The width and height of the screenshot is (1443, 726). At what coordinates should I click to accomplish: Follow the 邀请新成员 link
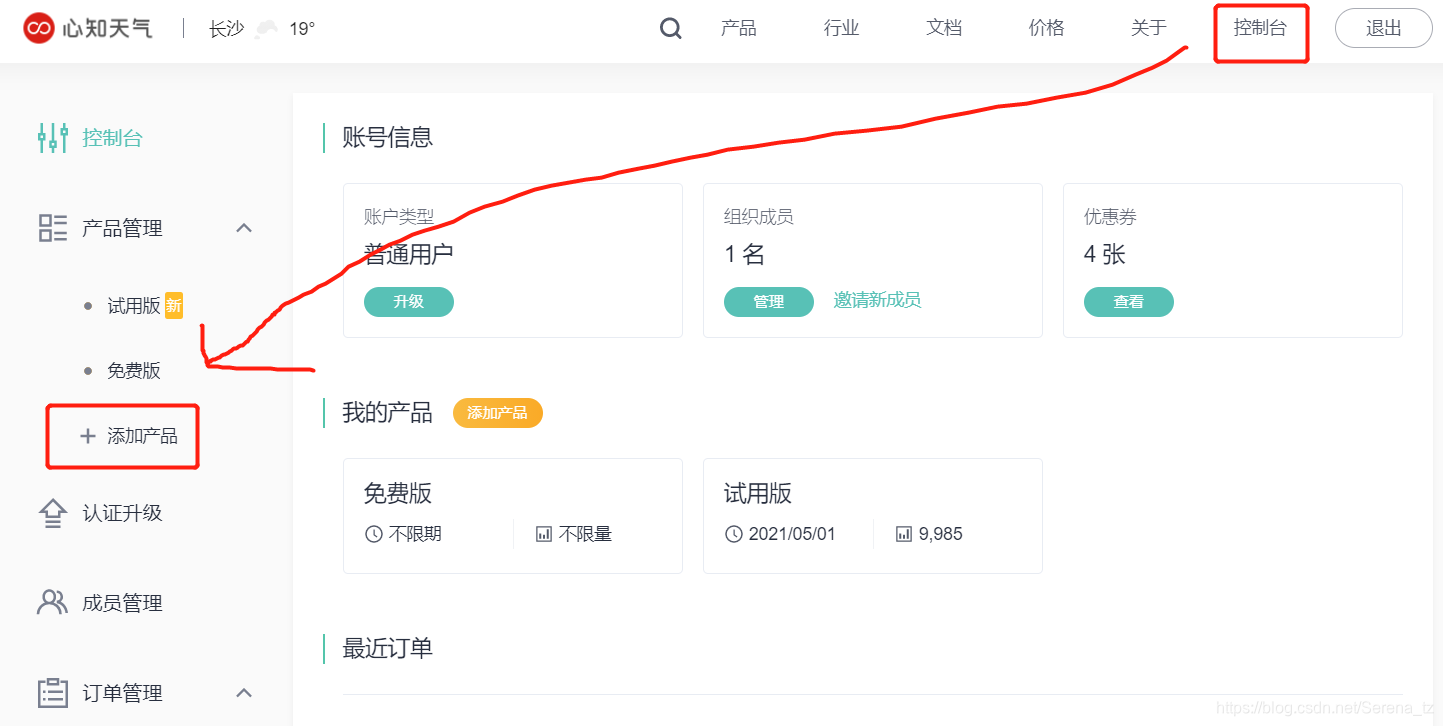click(877, 300)
